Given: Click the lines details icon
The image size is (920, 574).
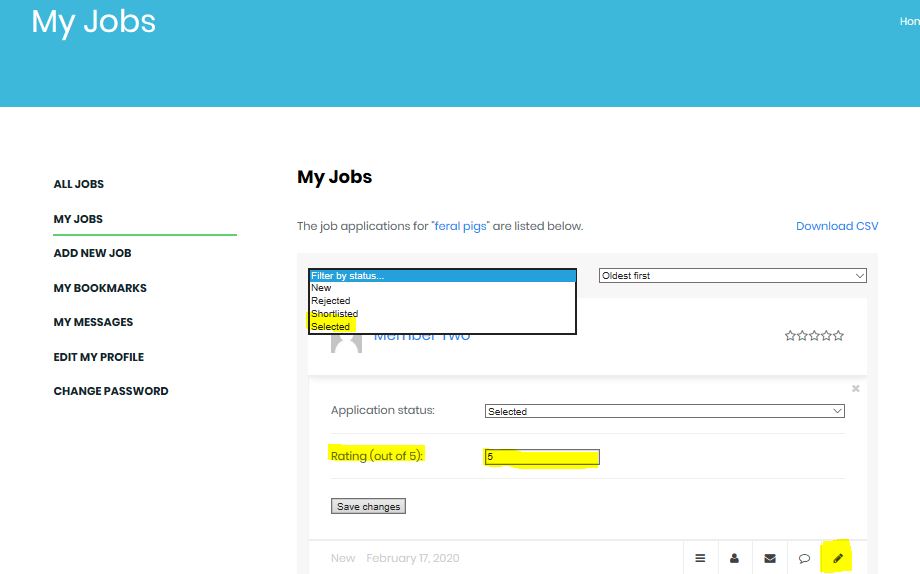Looking at the screenshot, I should [x=700, y=558].
